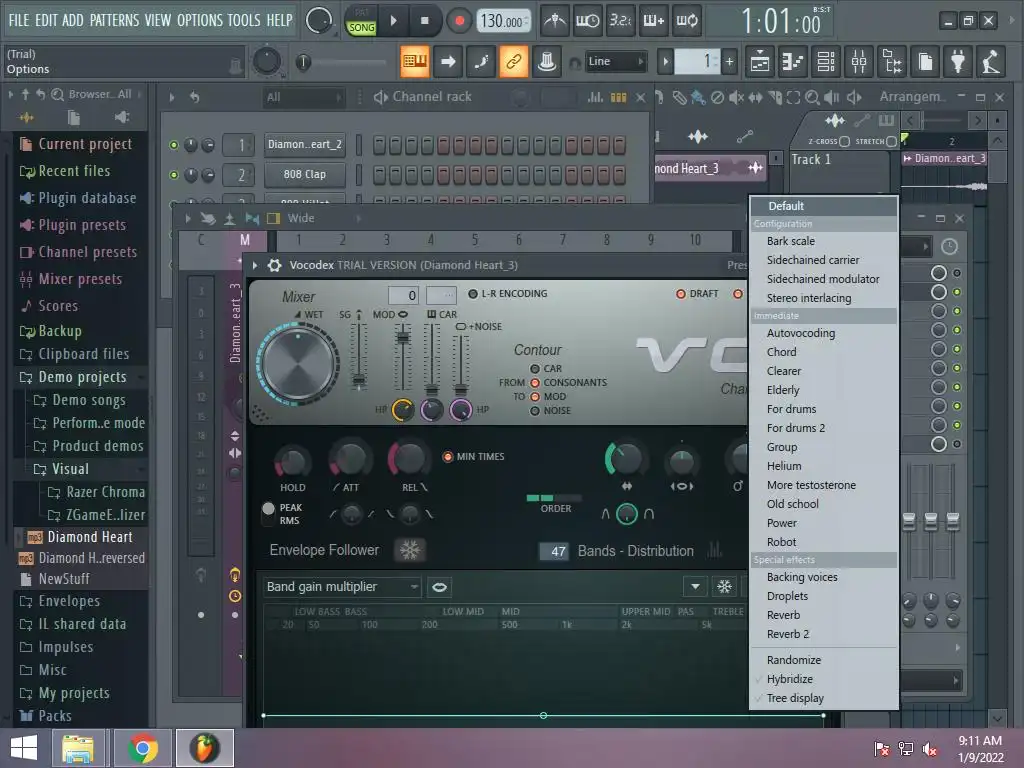Toggle L-R ENCODING option

pos(473,294)
